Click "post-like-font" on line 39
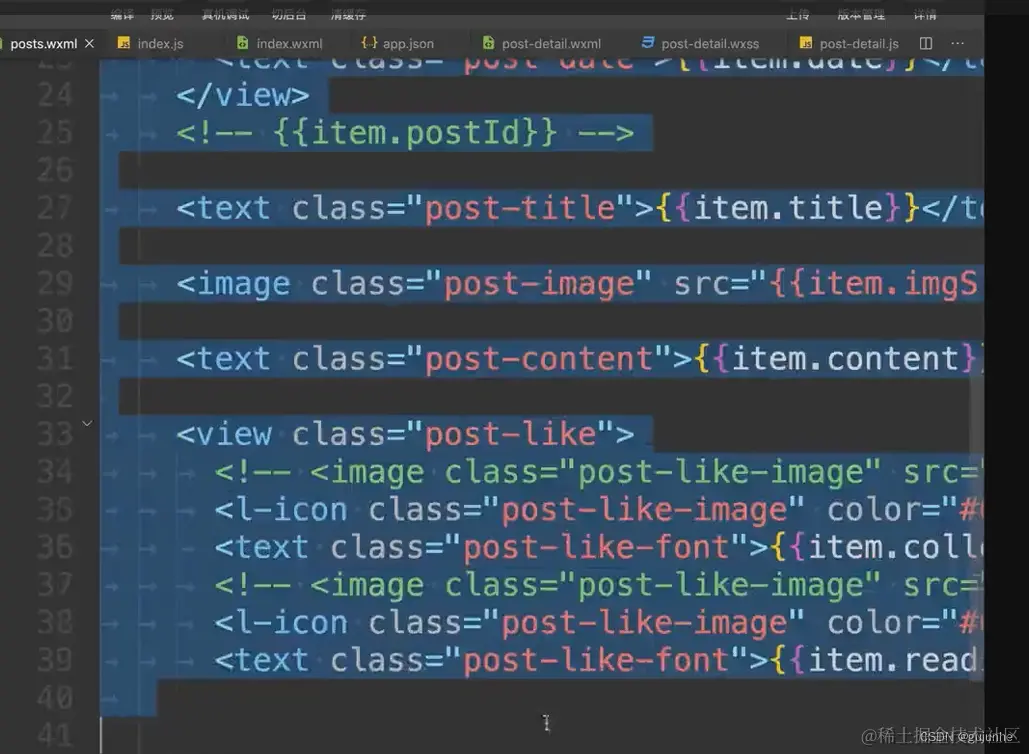 click(597, 661)
